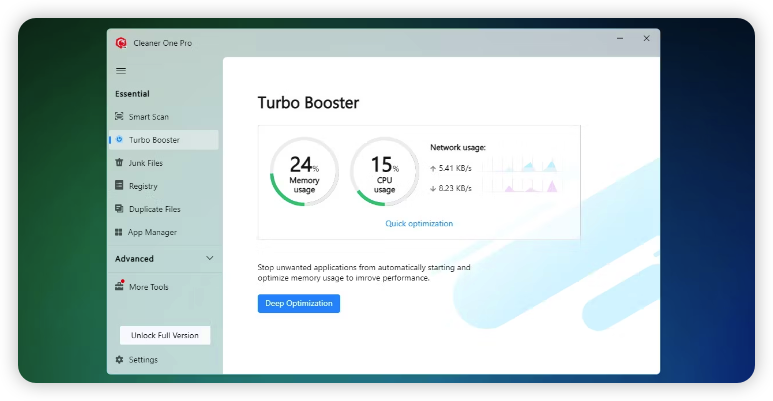This screenshot has width=773, height=401.
Task: Click the App Manager grid icon
Action: 118,232
